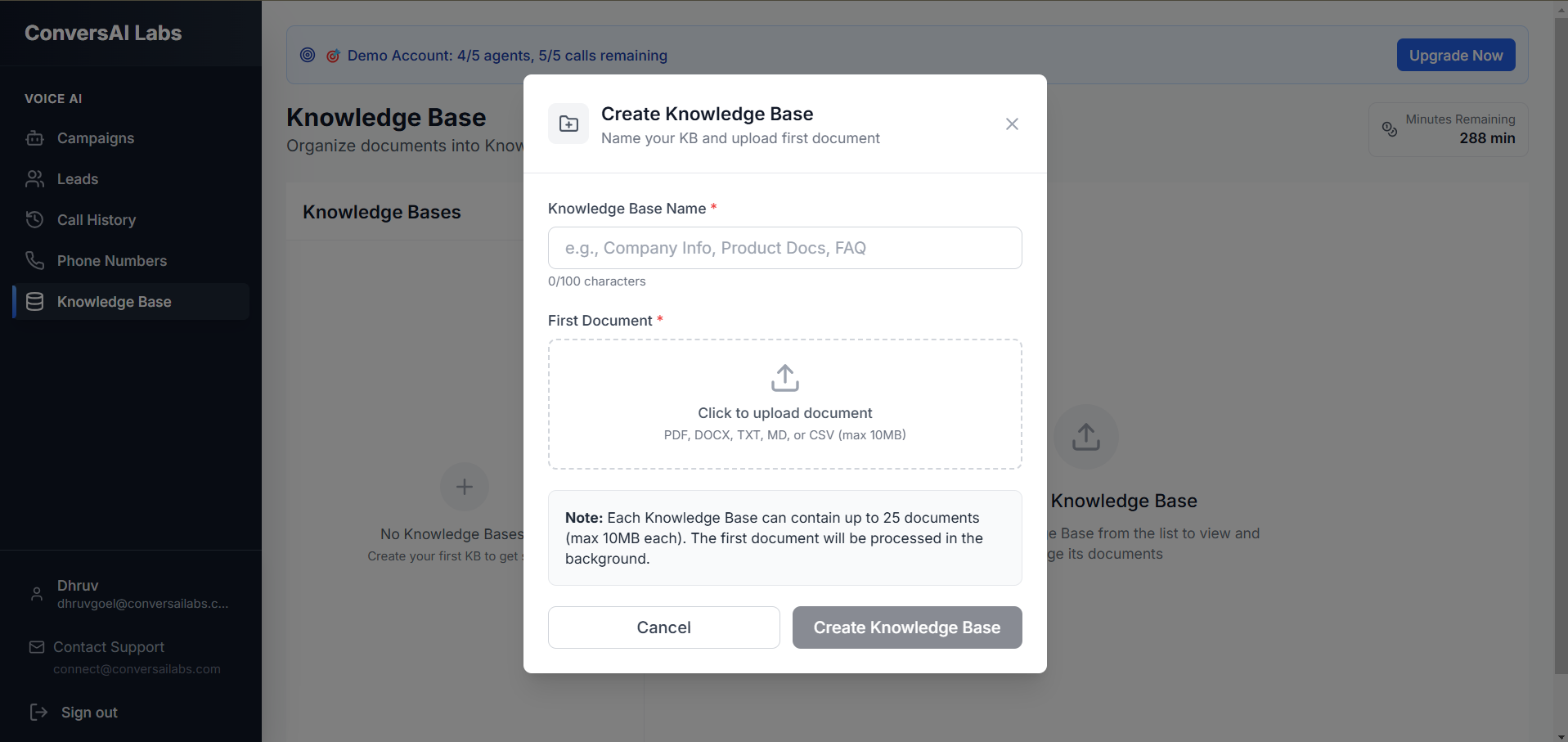Click the Contact Support envelope icon
This screenshot has height=742, width=1568.
pyautogui.click(x=37, y=647)
